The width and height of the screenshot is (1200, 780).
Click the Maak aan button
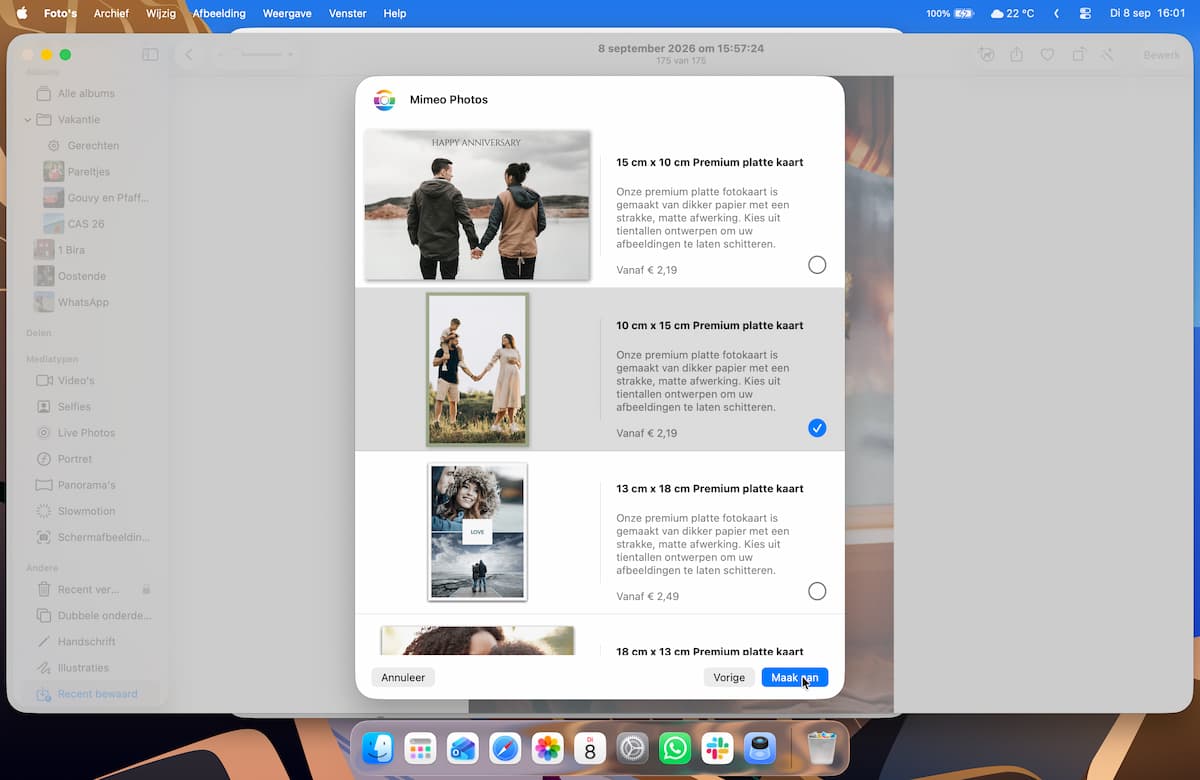(795, 677)
